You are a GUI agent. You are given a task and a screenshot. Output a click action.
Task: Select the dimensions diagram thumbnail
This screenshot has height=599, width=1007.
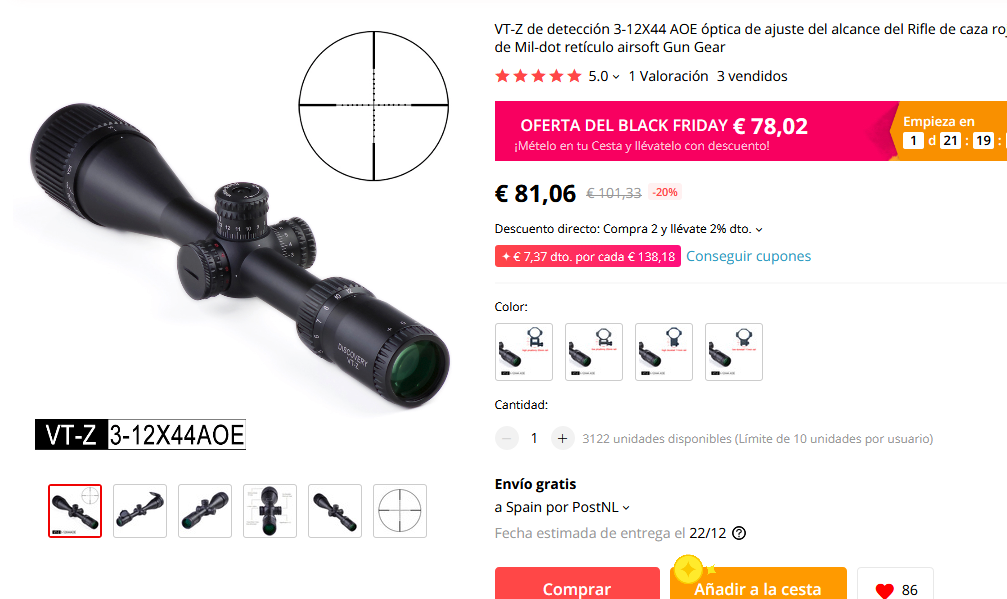pyautogui.click(x=270, y=511)
